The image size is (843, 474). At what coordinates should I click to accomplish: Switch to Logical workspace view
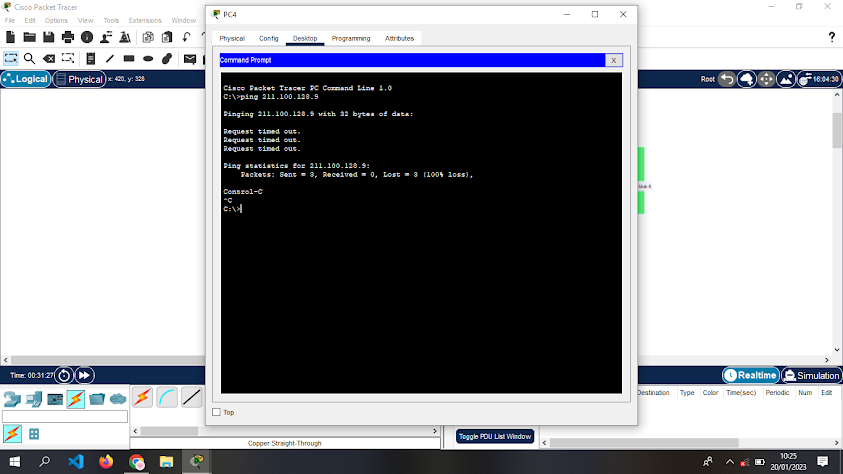click(25, 79)
